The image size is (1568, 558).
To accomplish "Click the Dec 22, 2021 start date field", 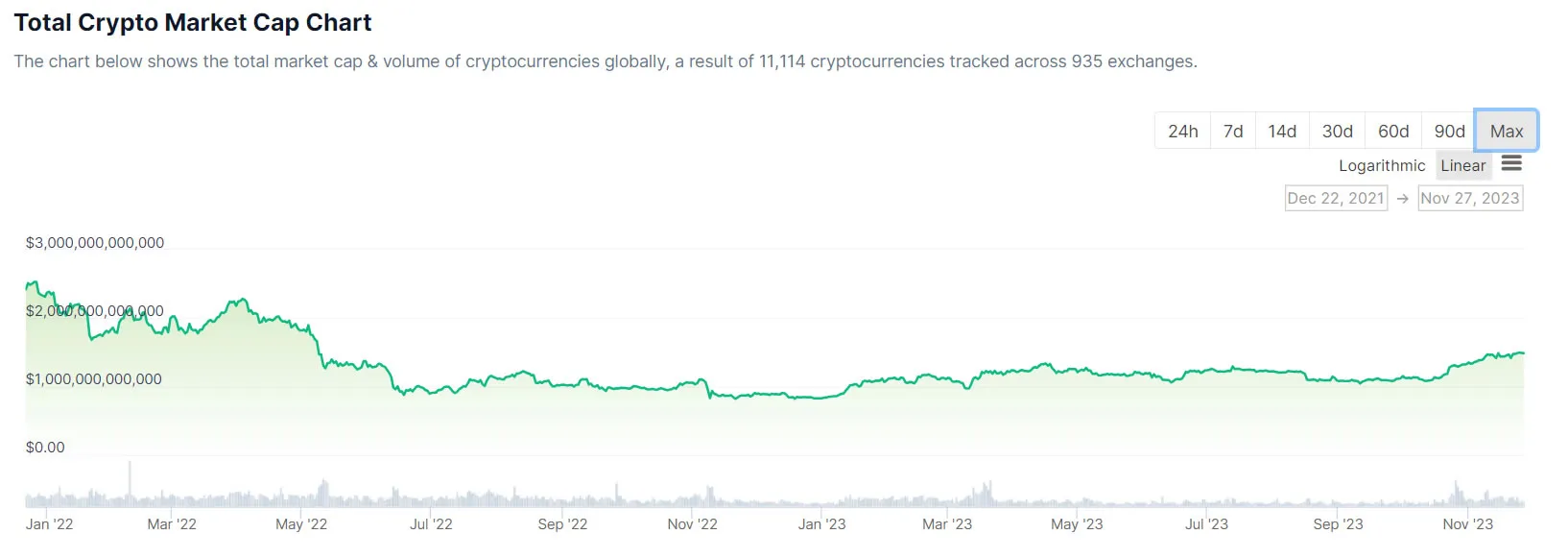I will click(x=1336, y=198).
